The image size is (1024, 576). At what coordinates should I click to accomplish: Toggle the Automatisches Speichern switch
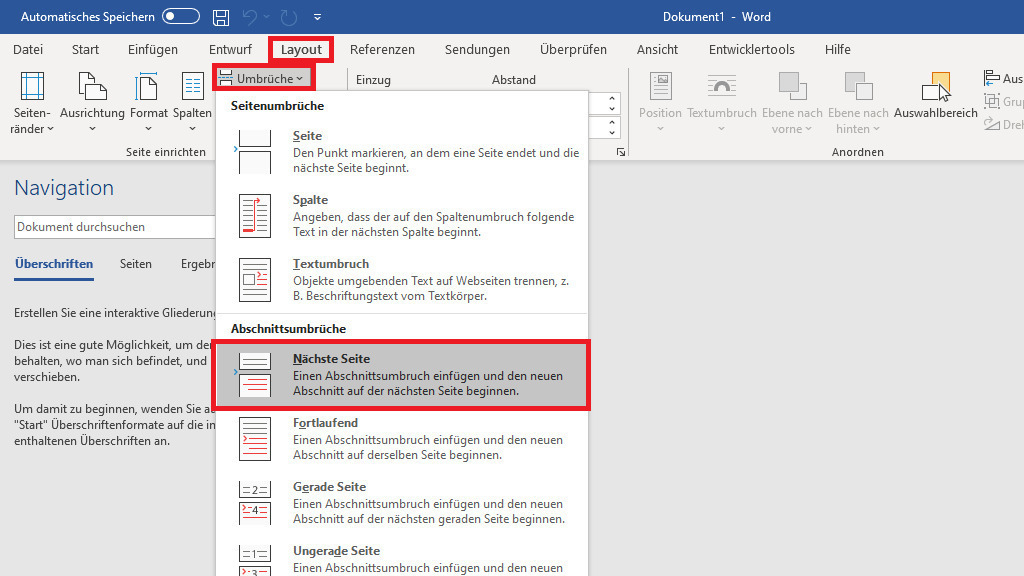(181, 17)
